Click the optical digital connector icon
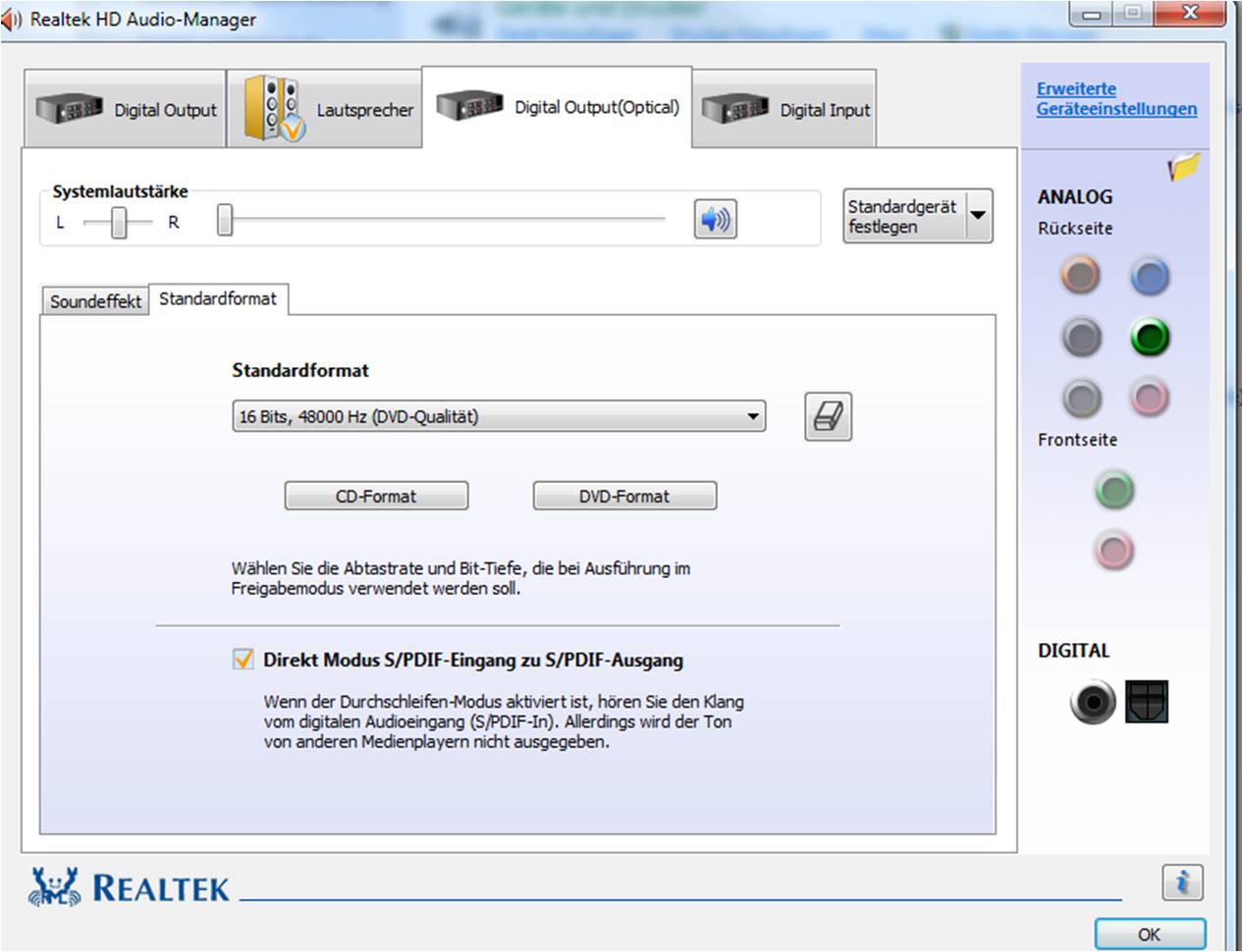 point(1146,702)
